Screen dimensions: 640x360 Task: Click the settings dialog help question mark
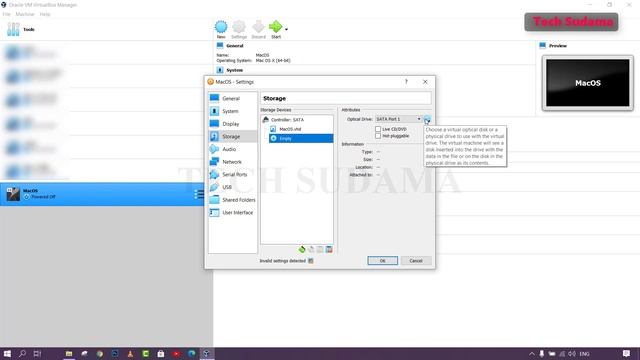pos(406,82)
